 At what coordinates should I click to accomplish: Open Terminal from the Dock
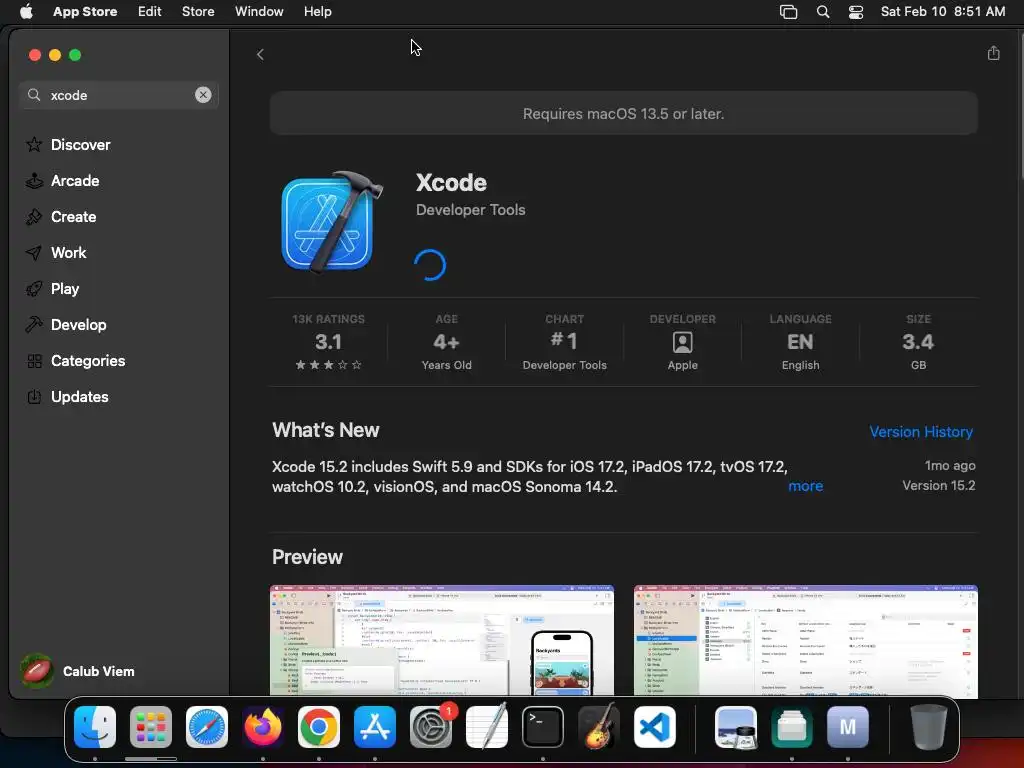(x=543, y=727)
